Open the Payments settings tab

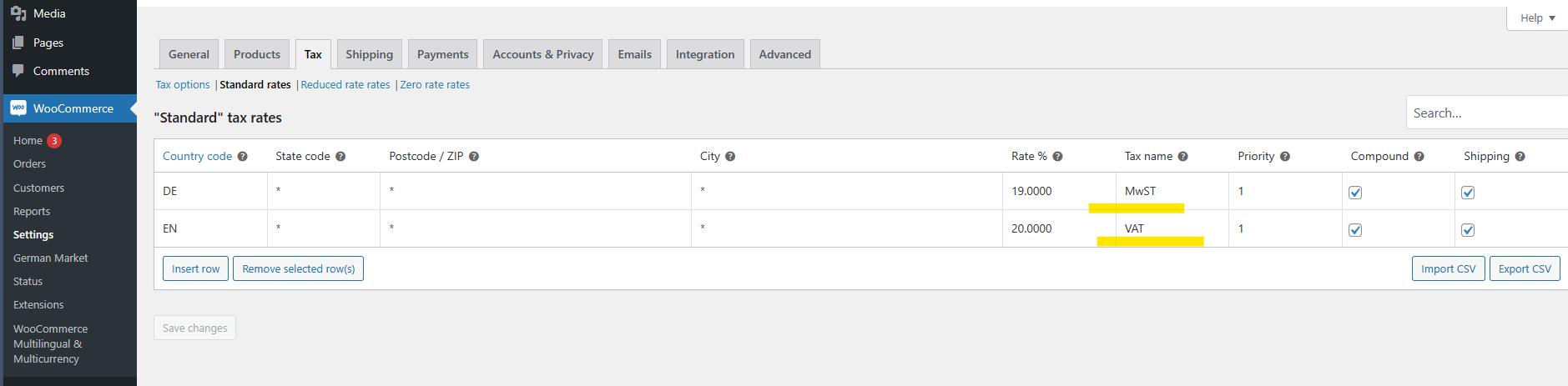[x=442, y=54]
